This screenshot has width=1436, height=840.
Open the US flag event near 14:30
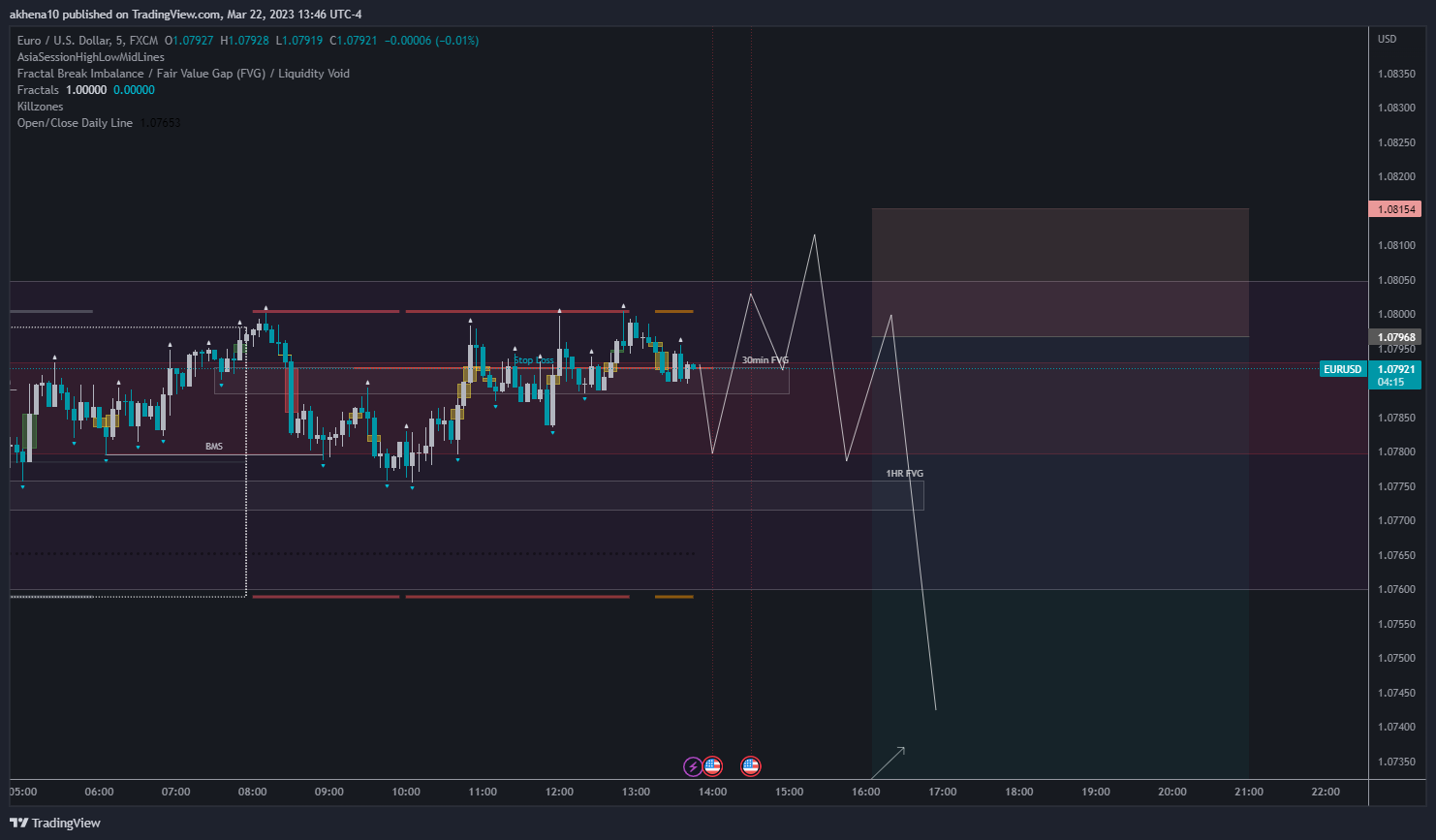coord(750,766)
